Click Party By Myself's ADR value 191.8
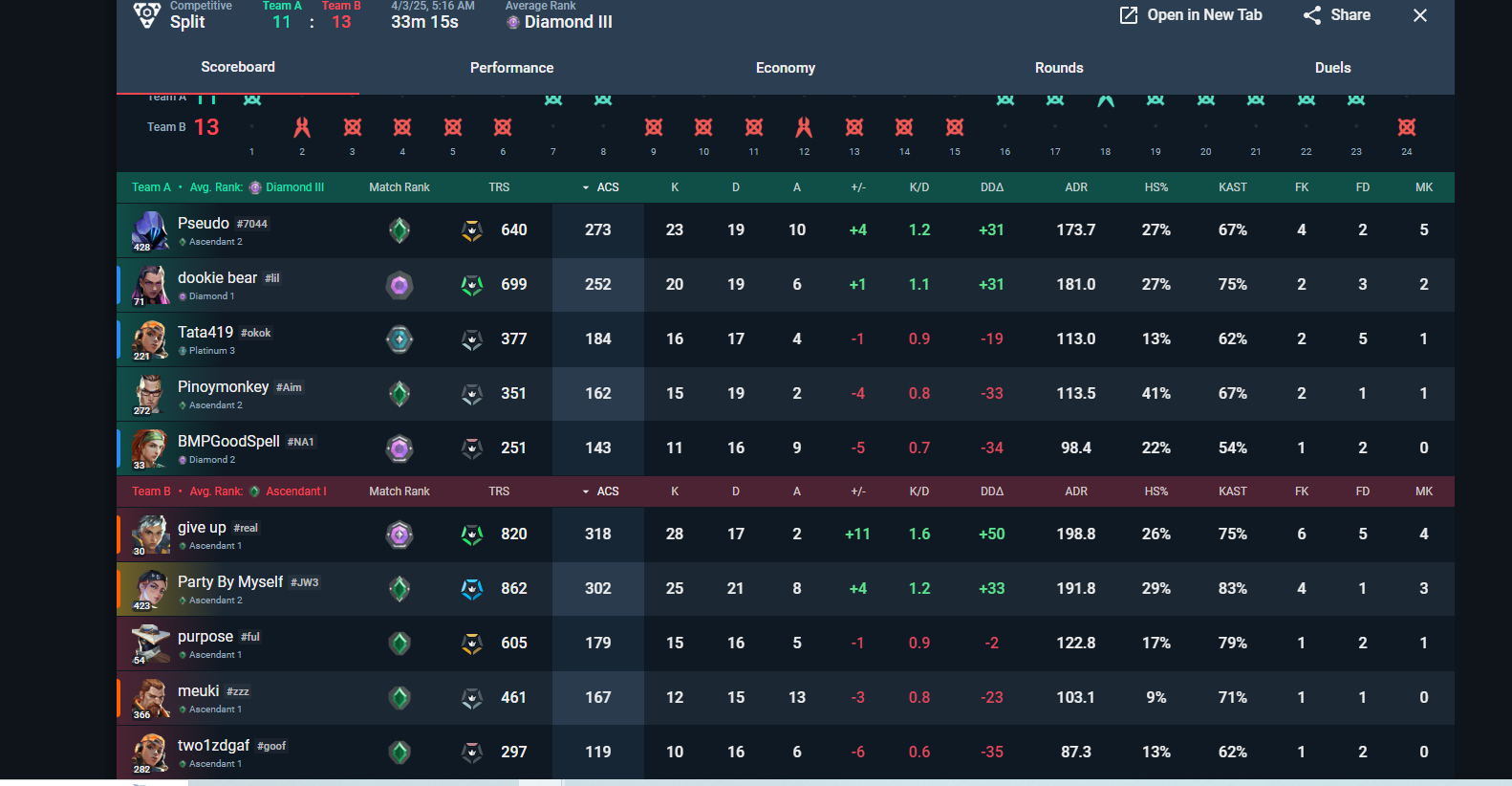This screenshot has height=786, width=1512. (x=1076, y=589)
